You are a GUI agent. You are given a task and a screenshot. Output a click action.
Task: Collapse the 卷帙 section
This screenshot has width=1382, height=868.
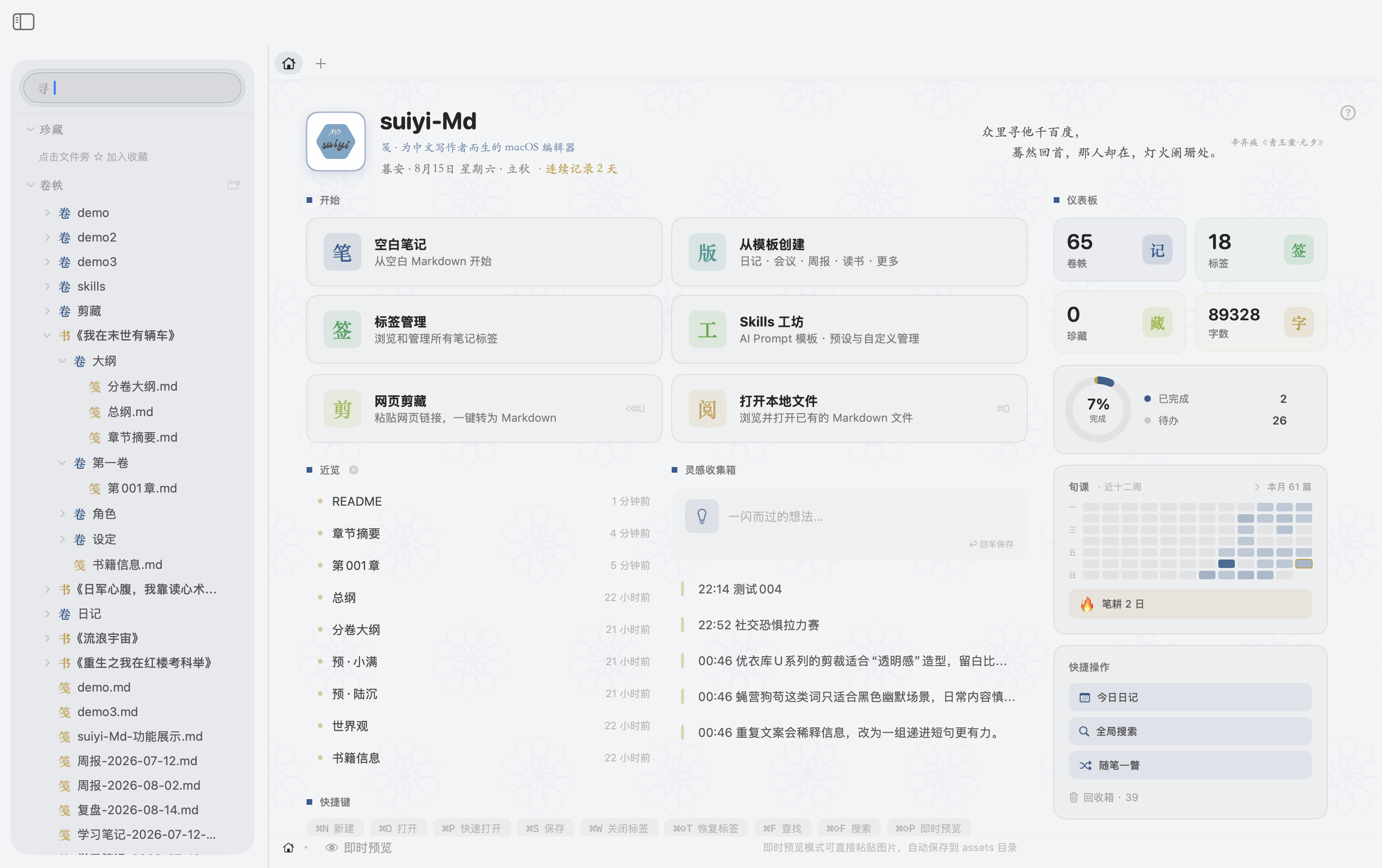pos(30,185)
